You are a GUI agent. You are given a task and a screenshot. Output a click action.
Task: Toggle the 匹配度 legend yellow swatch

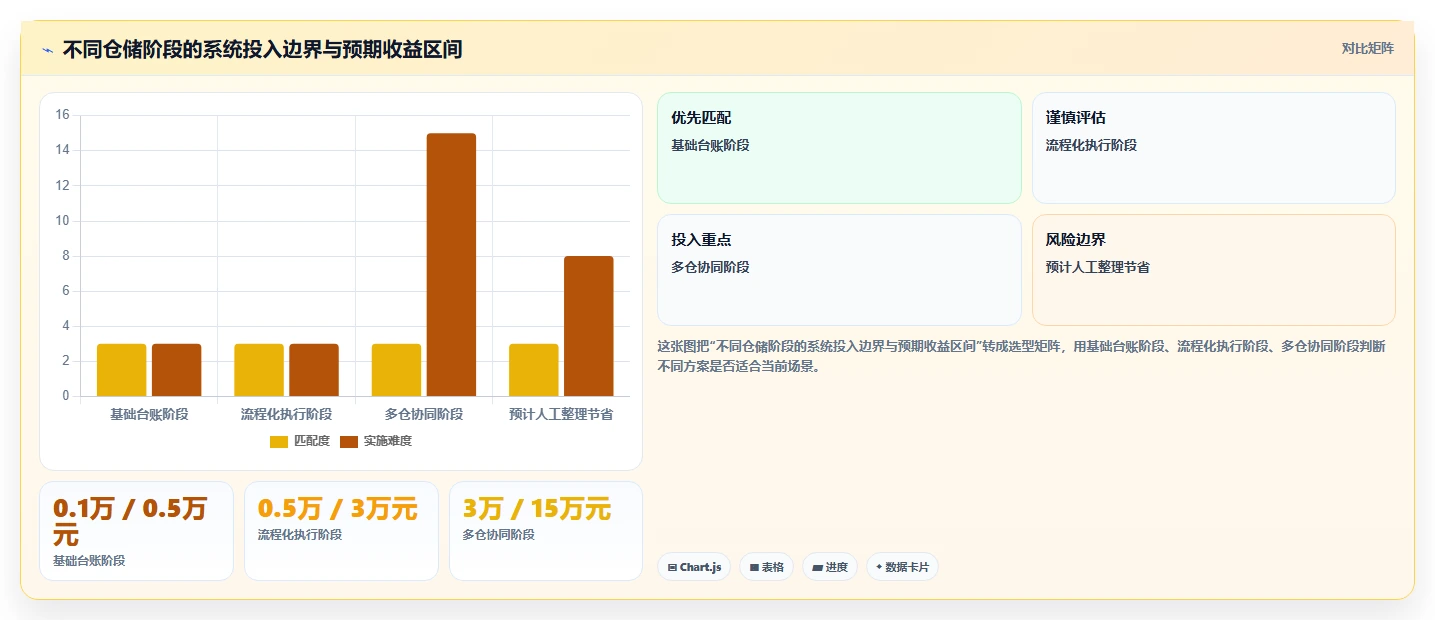pyautogui.click(x=279, y=441)
